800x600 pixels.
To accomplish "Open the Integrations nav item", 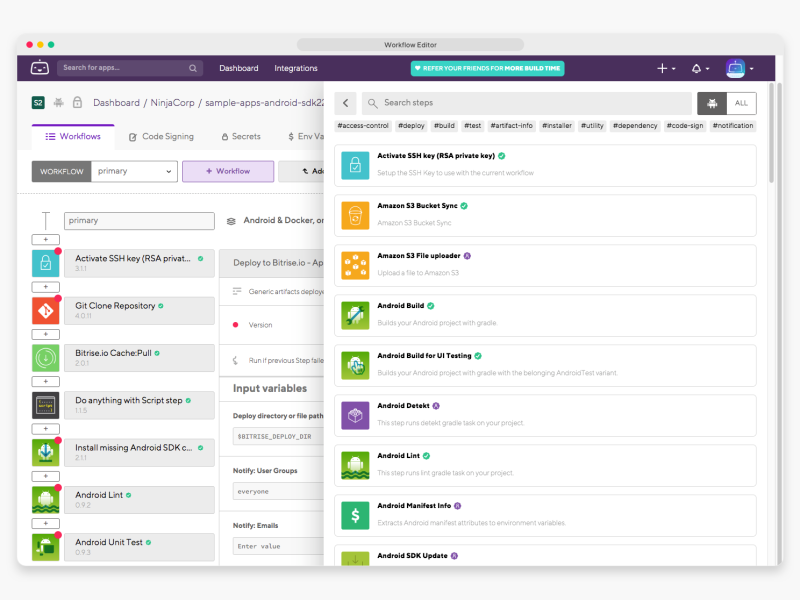I will point(295,68).
